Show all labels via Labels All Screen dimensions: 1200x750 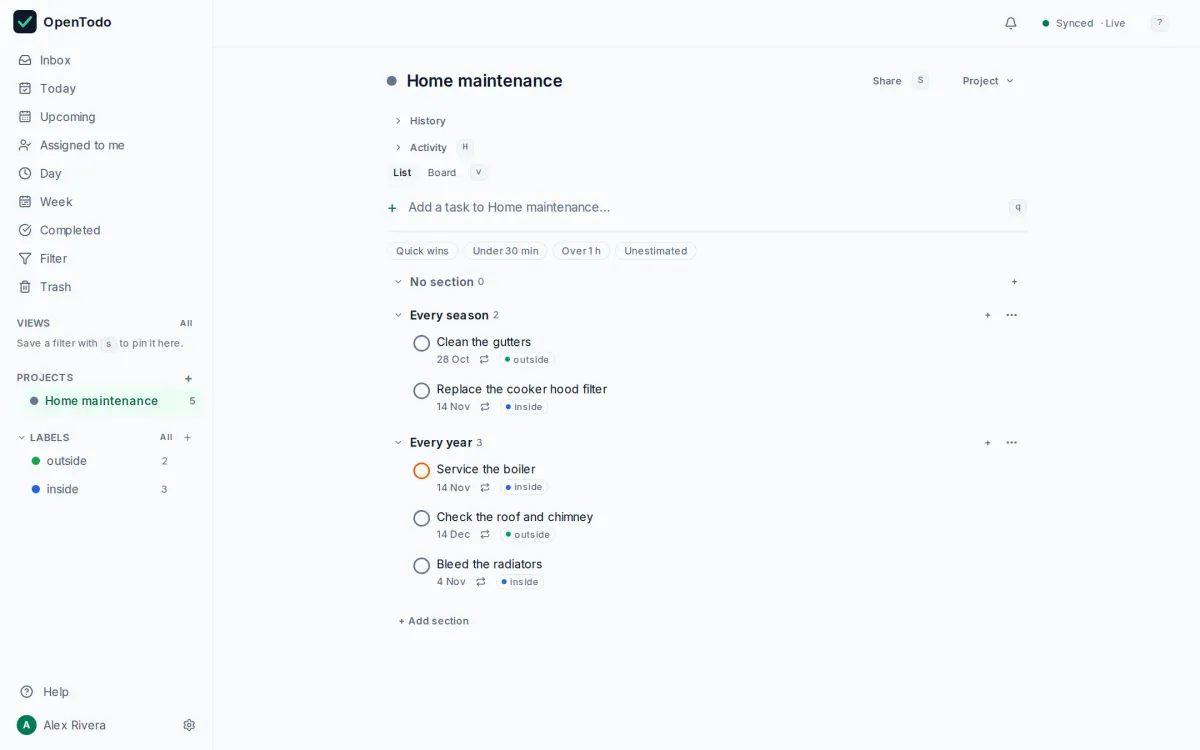coord(166,437)
